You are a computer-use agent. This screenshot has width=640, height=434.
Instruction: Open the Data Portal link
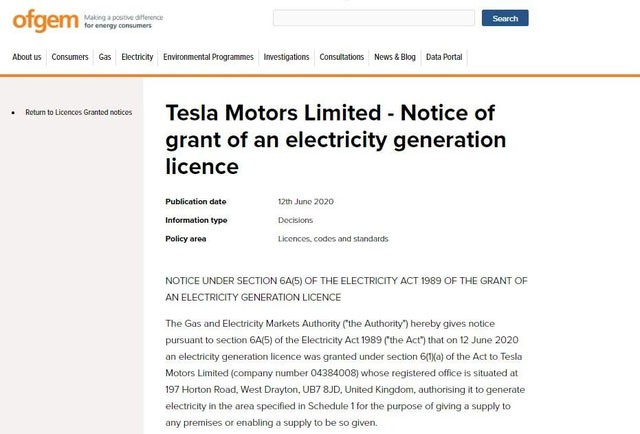pos(444,57)
